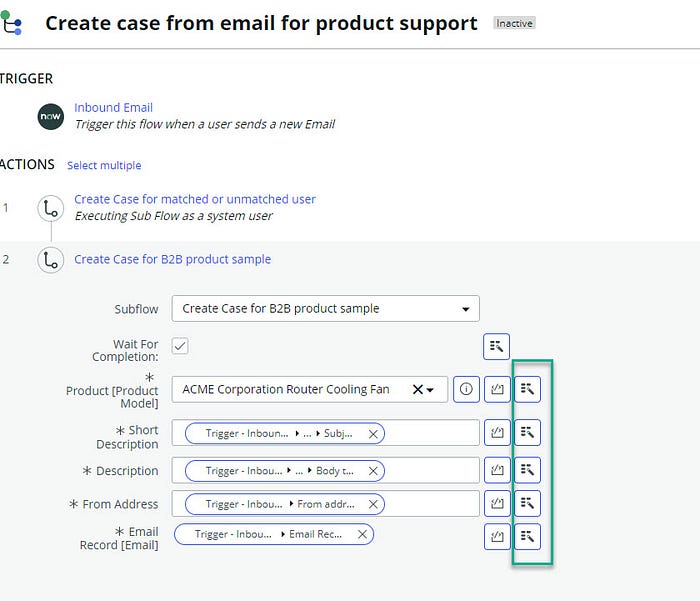This screenshot has width=700, height=601.
Task: Click inside the Description input field
Action: [430, 470]
